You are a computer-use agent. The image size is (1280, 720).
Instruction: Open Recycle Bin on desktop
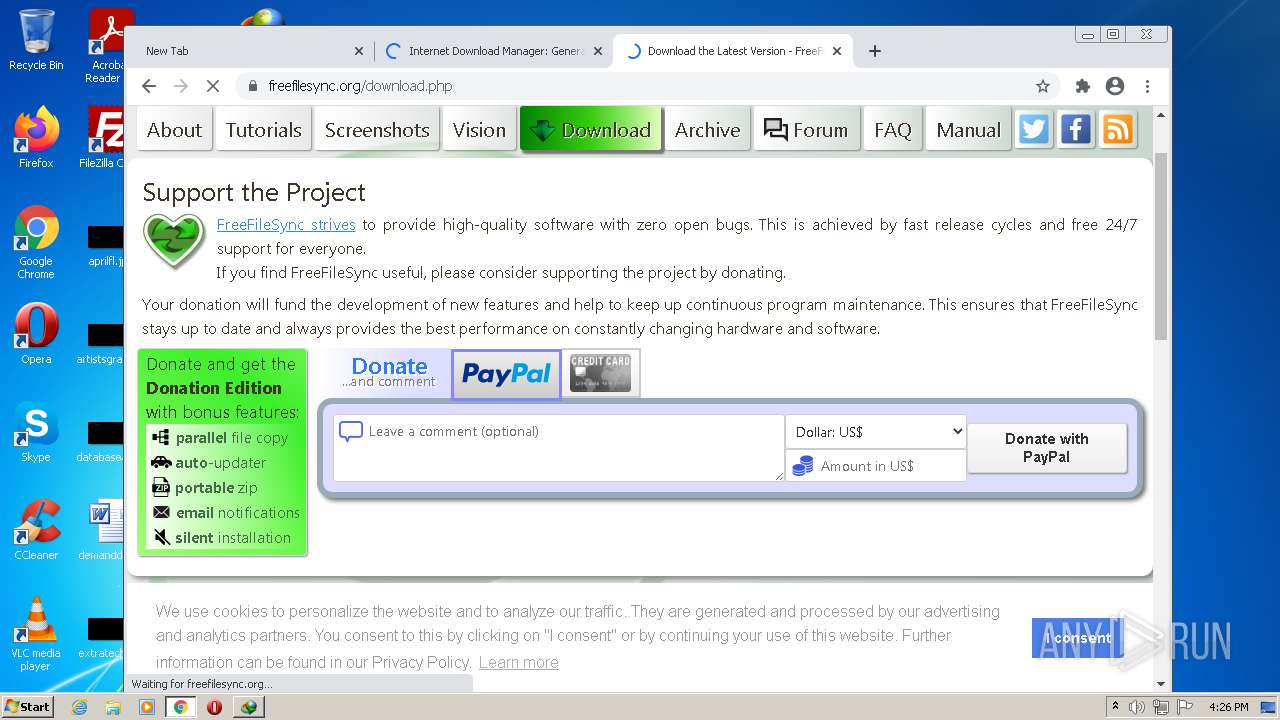(36, 40)
